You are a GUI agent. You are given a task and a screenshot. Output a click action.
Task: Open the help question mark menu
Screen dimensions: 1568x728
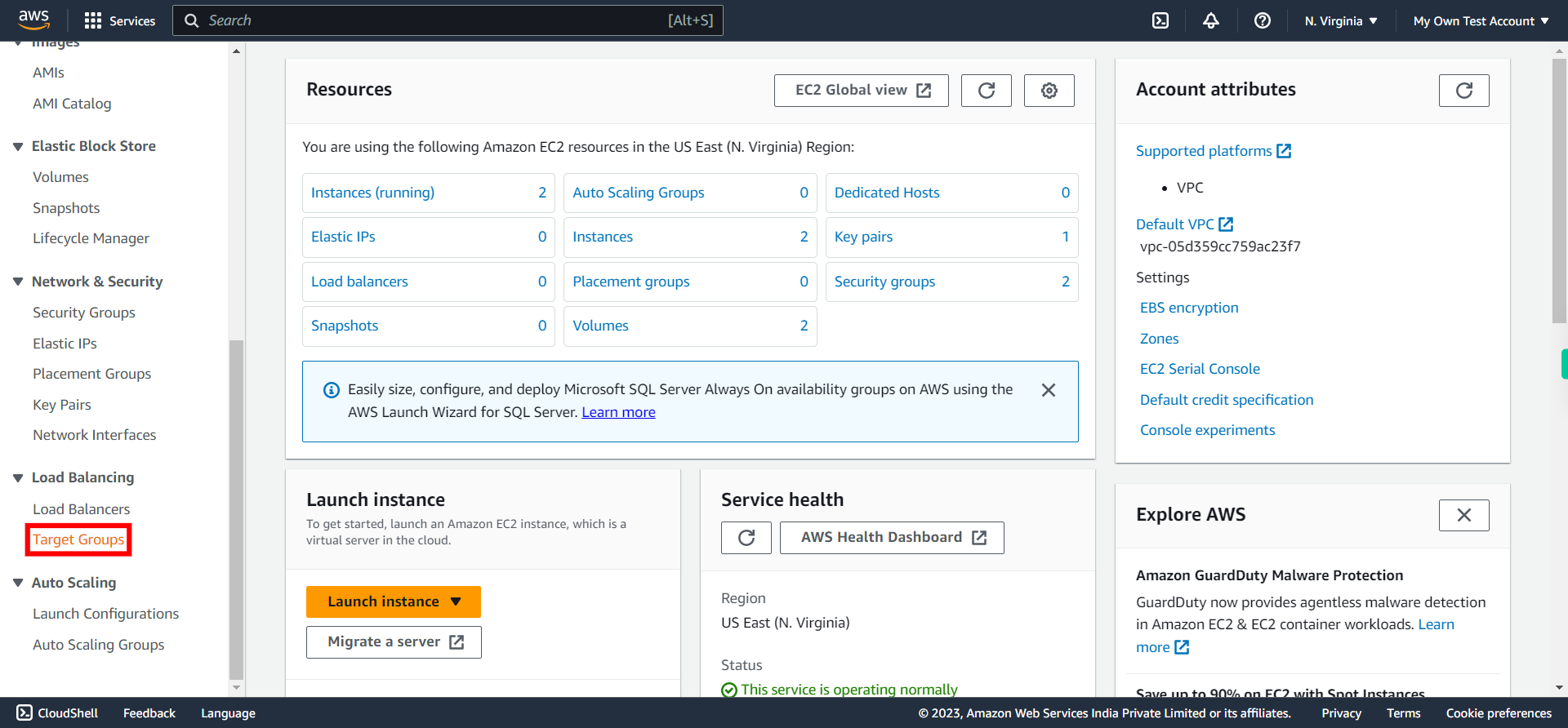click(x=1263, y=20)
